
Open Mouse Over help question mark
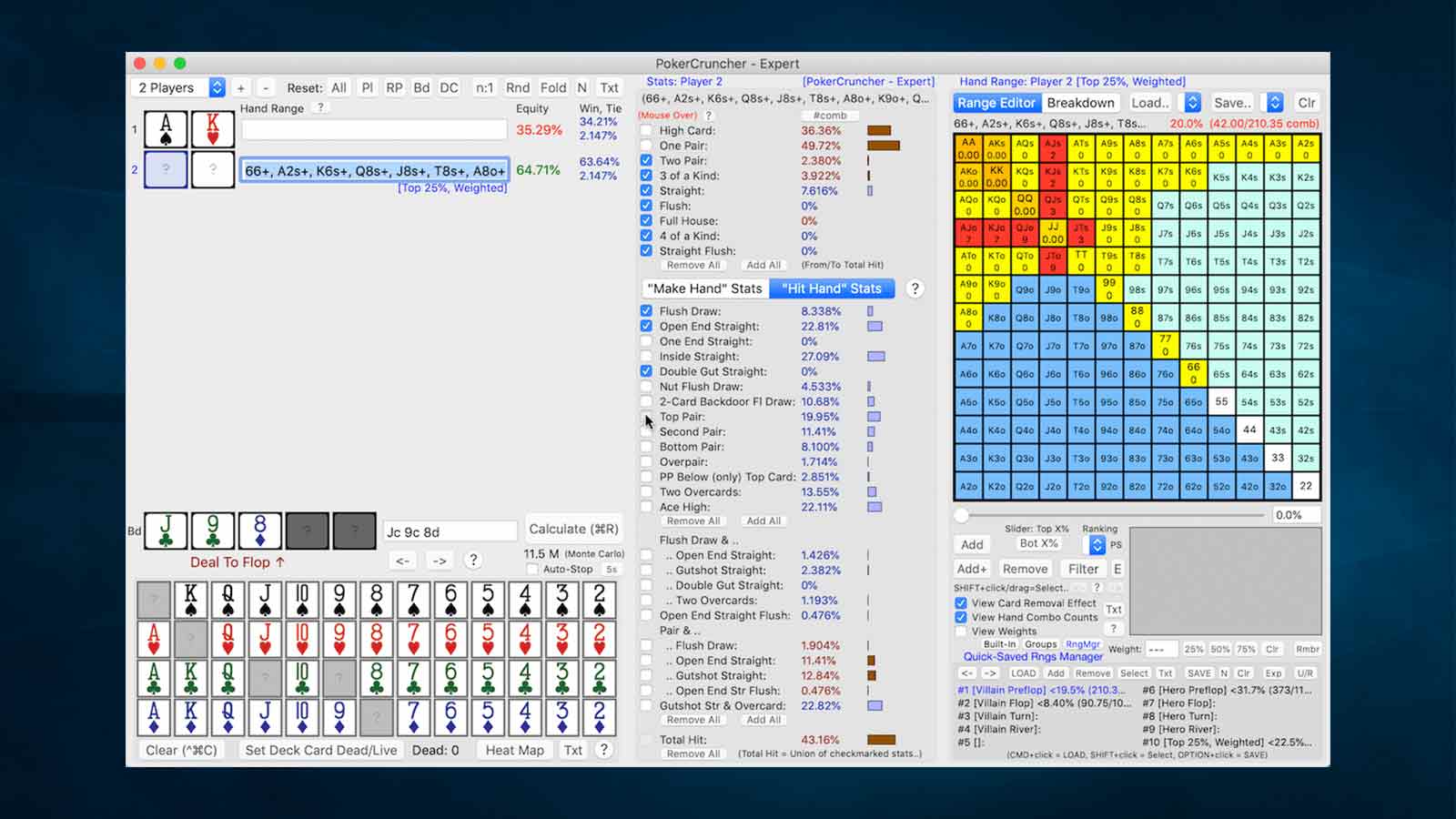click(x=709, y=116)
